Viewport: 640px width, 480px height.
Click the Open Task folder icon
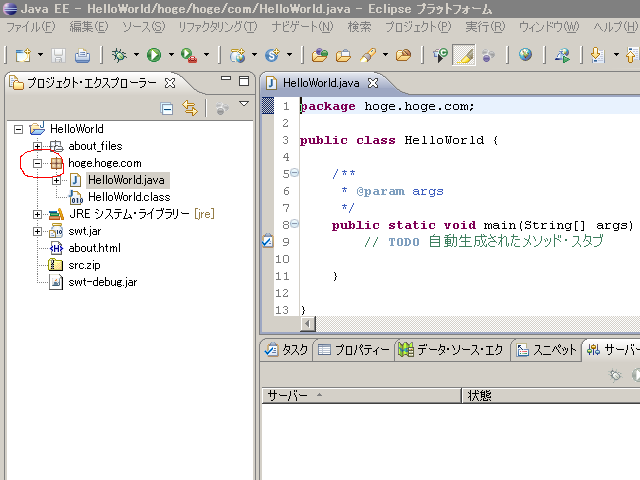click(343, 55)
